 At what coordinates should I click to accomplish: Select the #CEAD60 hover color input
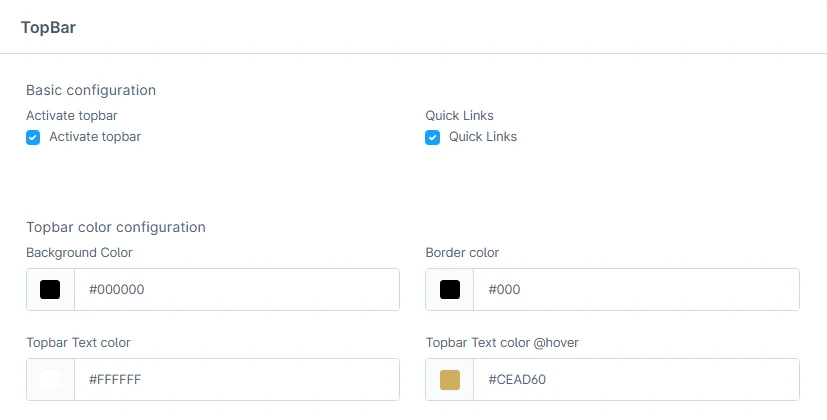[x=636, y=380]
